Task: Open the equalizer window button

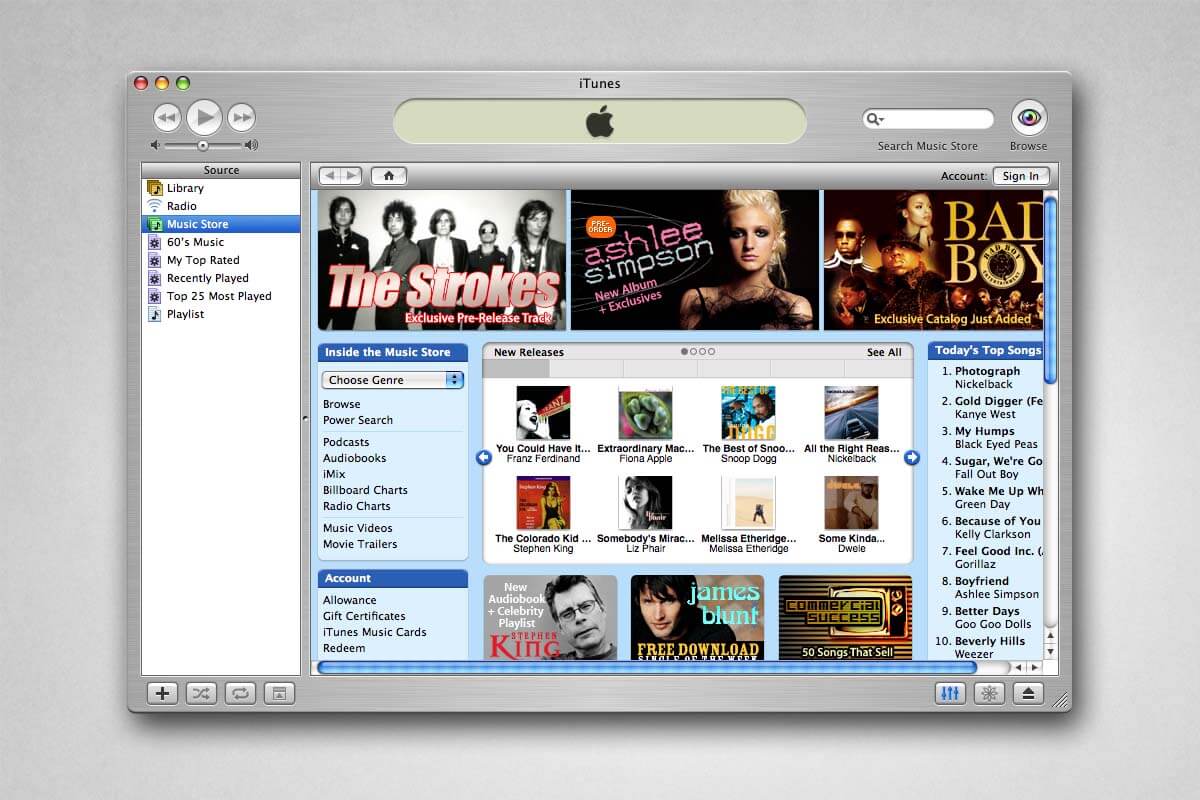Action: pyautogui.click(x=950, y=693)
